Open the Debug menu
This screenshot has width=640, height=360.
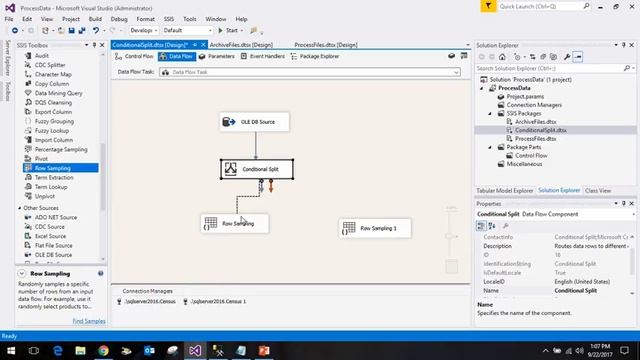(x=119, y=19)
